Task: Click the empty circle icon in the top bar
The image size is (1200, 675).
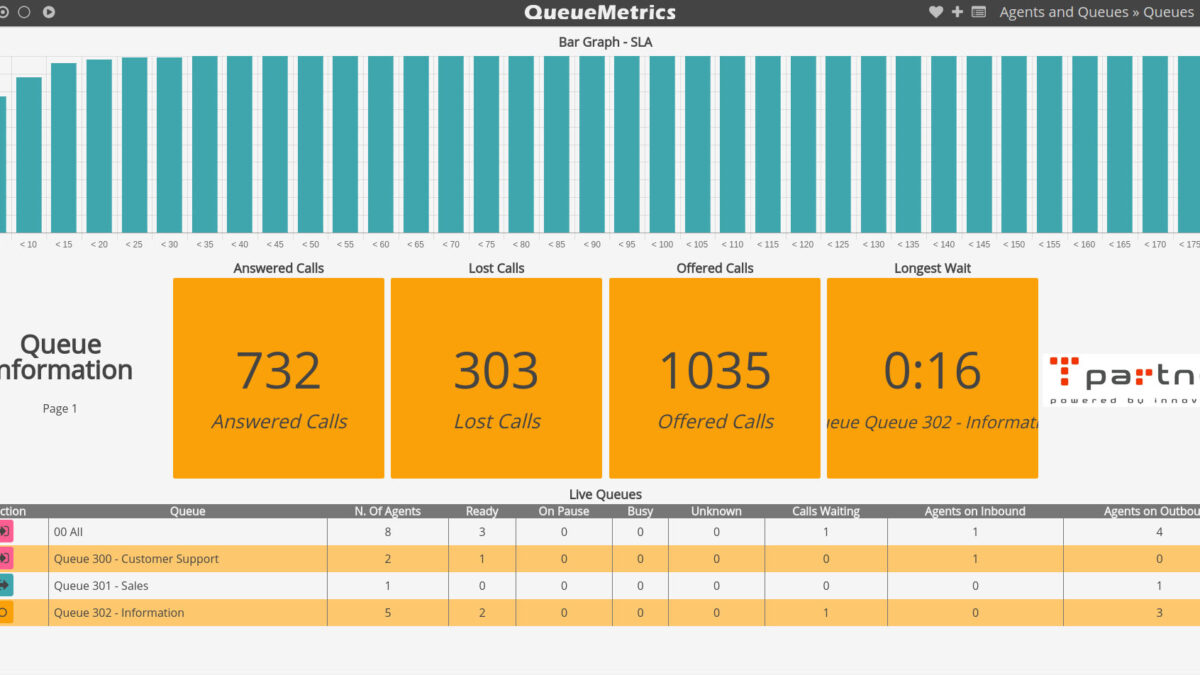Action: point(24,12)
